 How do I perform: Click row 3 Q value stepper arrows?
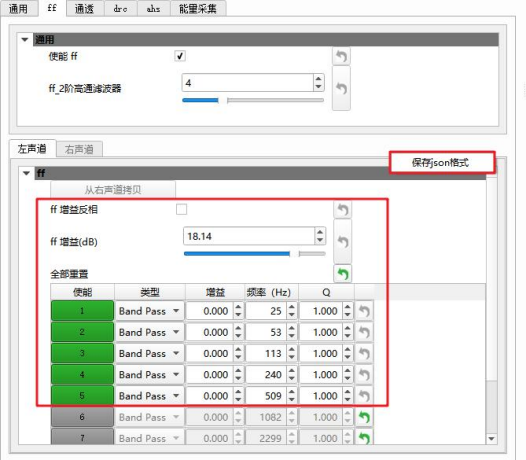(x=348, y=353)
